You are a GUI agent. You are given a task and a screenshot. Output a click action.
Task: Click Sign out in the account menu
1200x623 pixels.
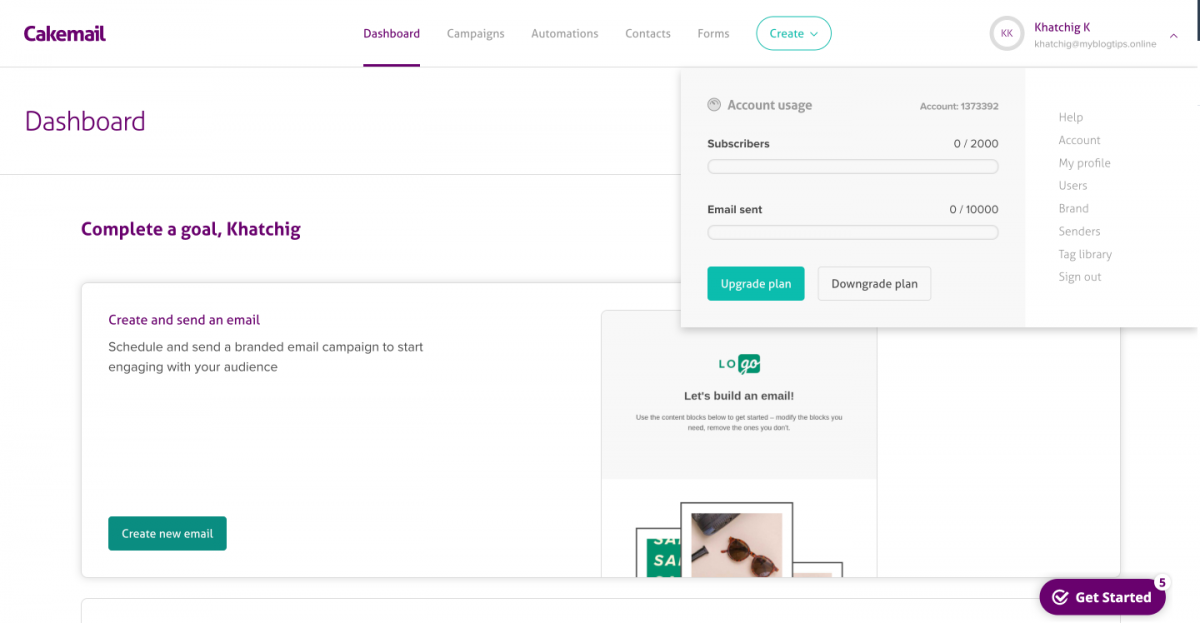(1079, 277)
